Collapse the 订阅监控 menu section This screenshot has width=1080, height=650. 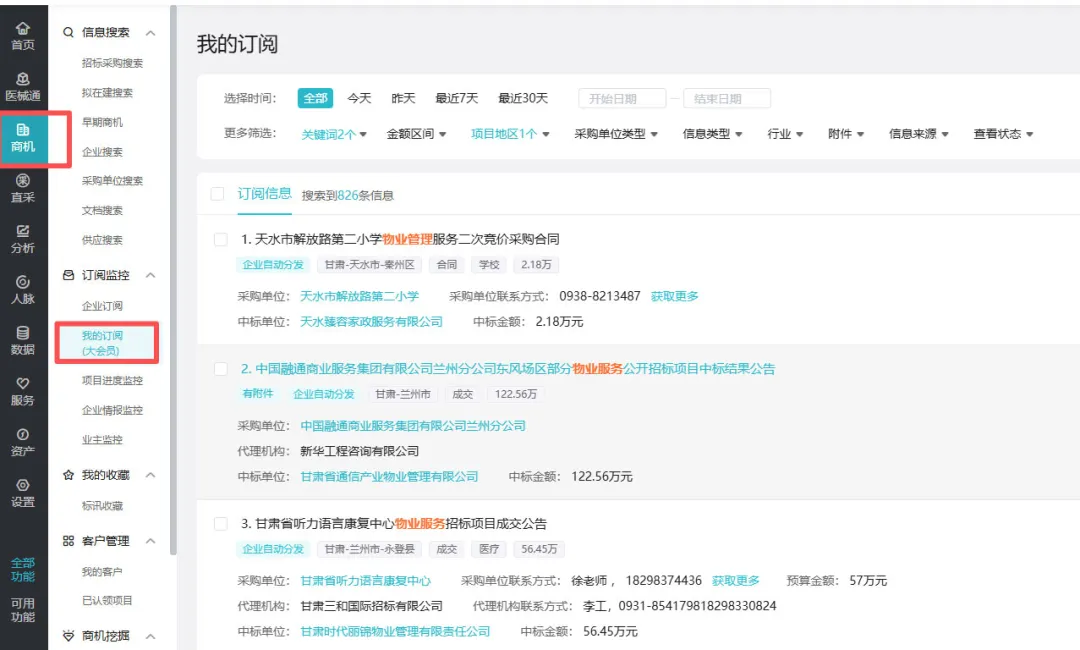coord(151,275)
